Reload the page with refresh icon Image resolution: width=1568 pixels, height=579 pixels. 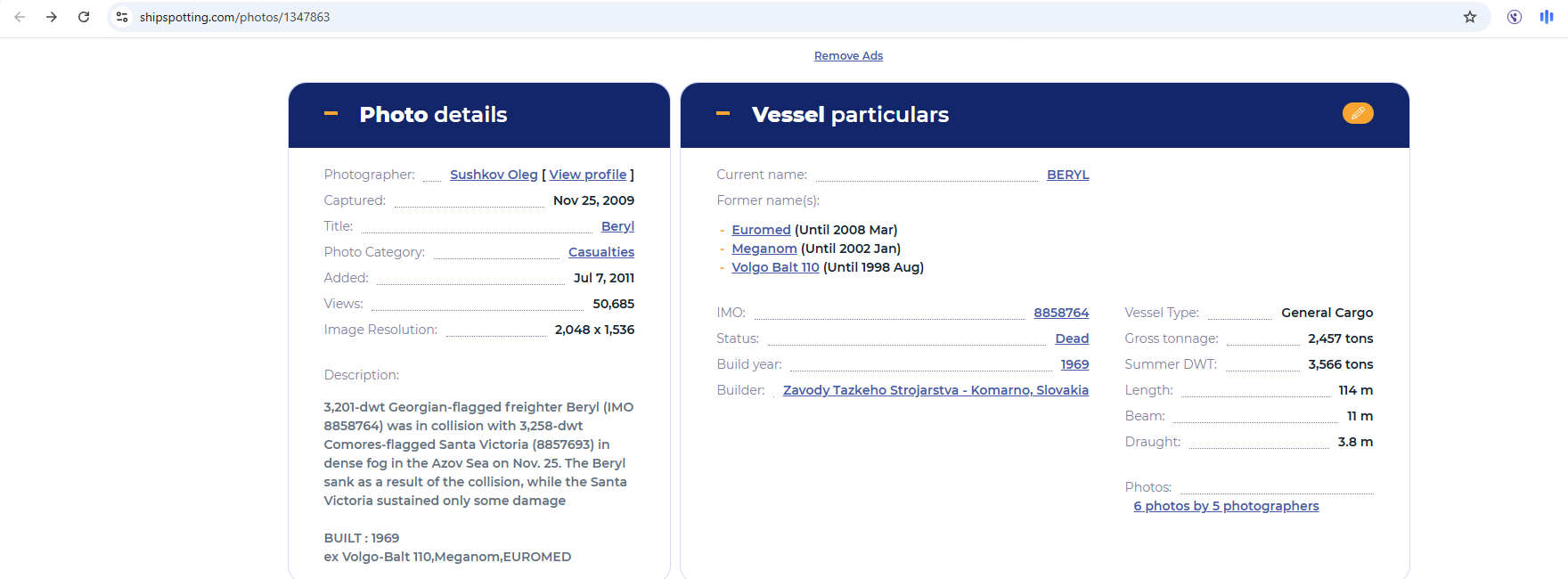pos(84,17)
